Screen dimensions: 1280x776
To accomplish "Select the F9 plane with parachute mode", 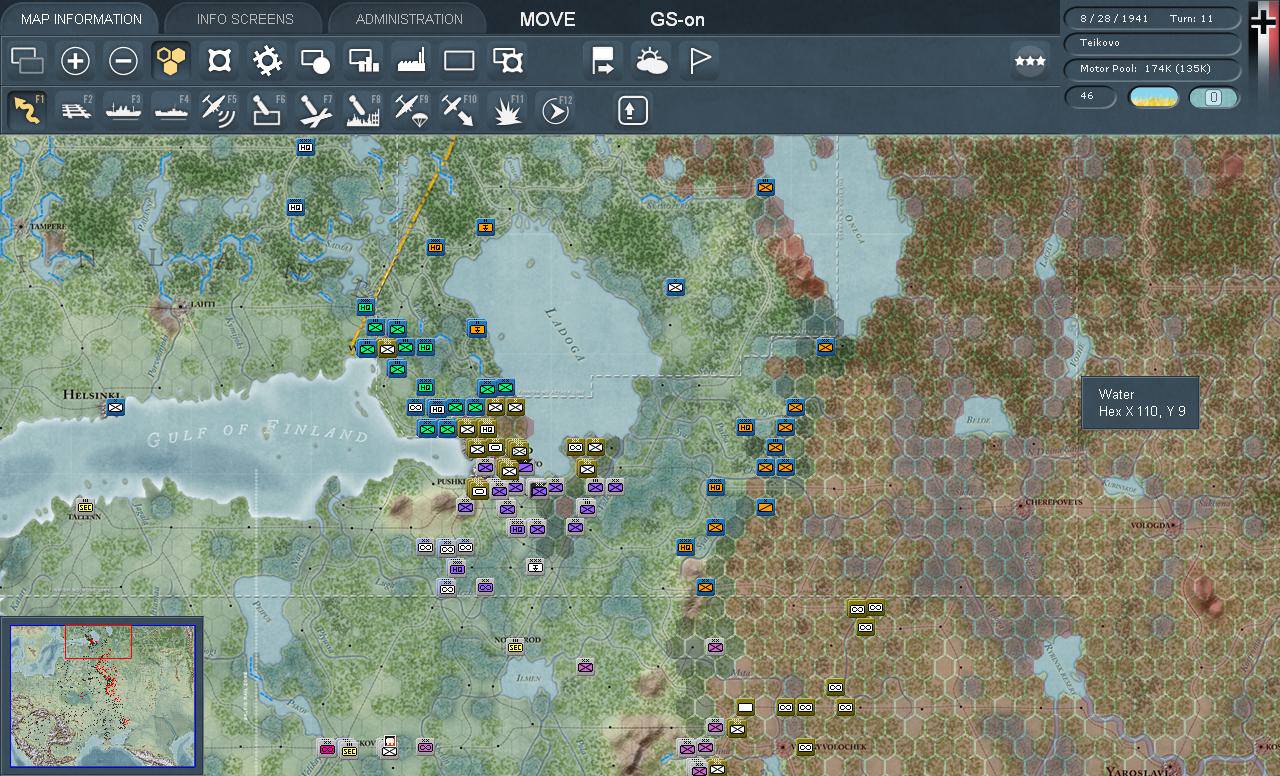I will [411, 109].
